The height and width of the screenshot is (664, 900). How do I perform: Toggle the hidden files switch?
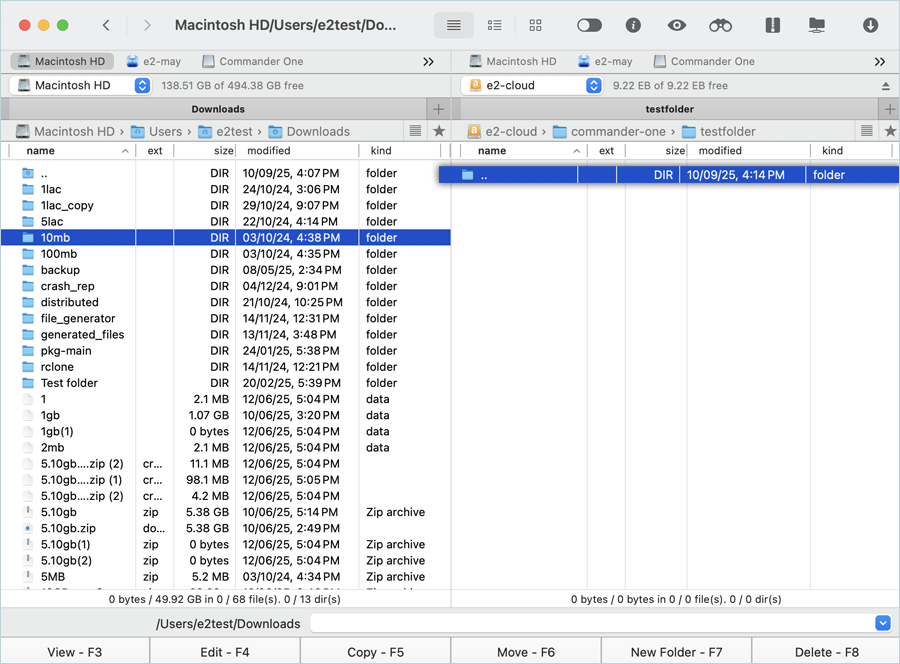(589, 25)
